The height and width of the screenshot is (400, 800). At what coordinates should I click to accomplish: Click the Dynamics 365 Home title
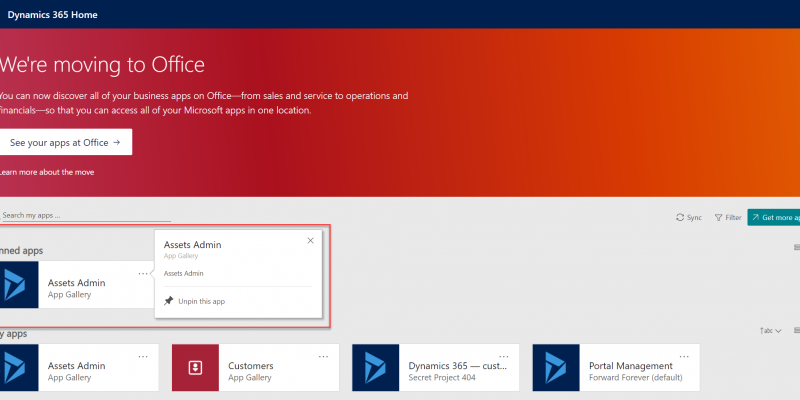click(53, 15)
